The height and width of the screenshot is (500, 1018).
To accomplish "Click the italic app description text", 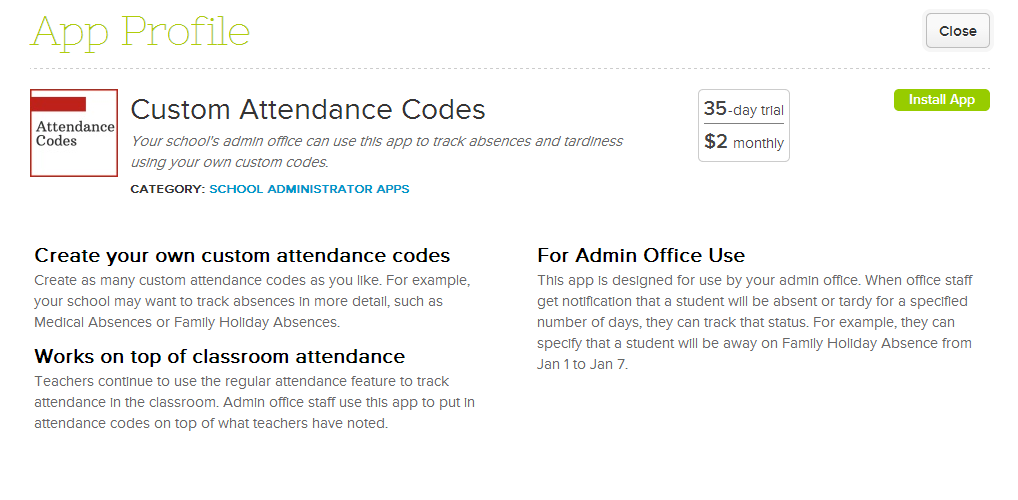I will click(376, 151).
